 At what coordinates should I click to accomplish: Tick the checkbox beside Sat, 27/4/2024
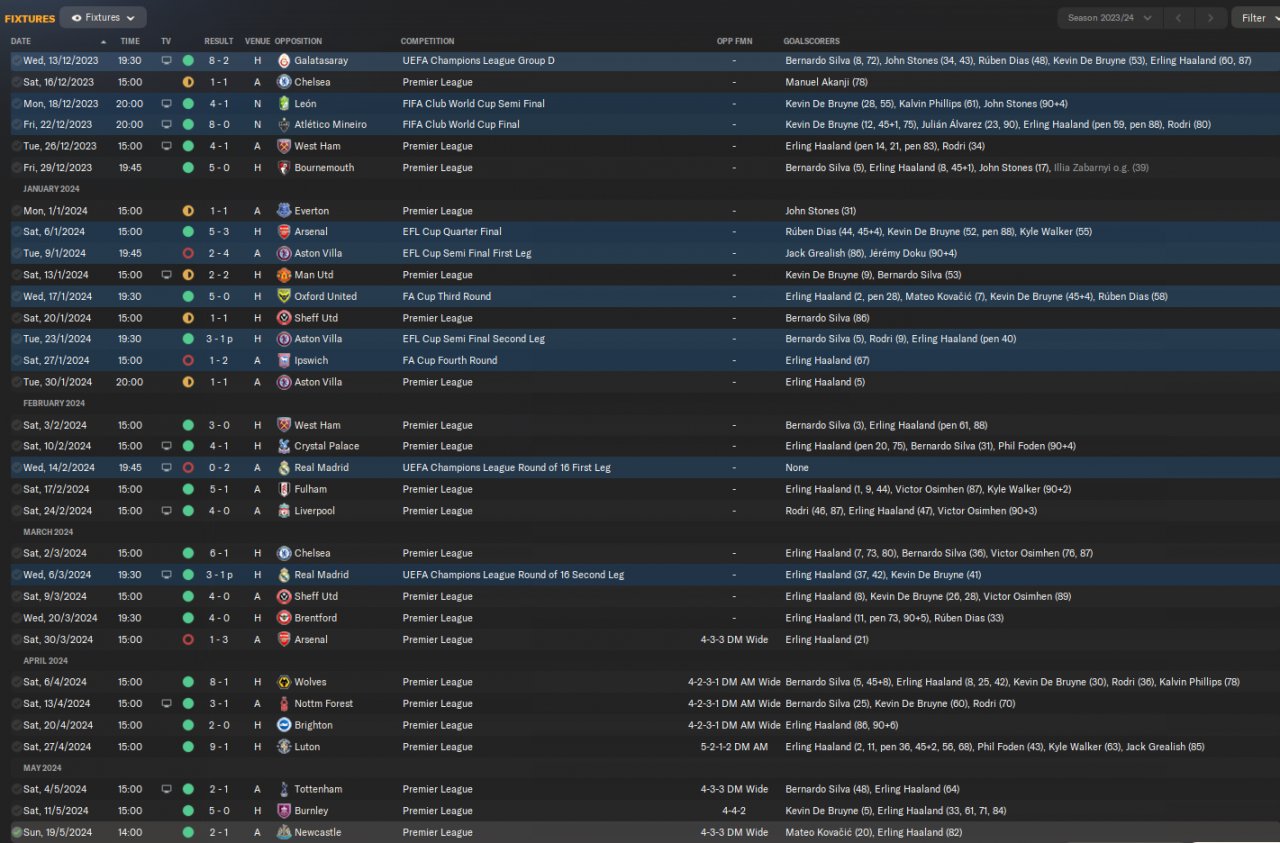tap(16, 747)
